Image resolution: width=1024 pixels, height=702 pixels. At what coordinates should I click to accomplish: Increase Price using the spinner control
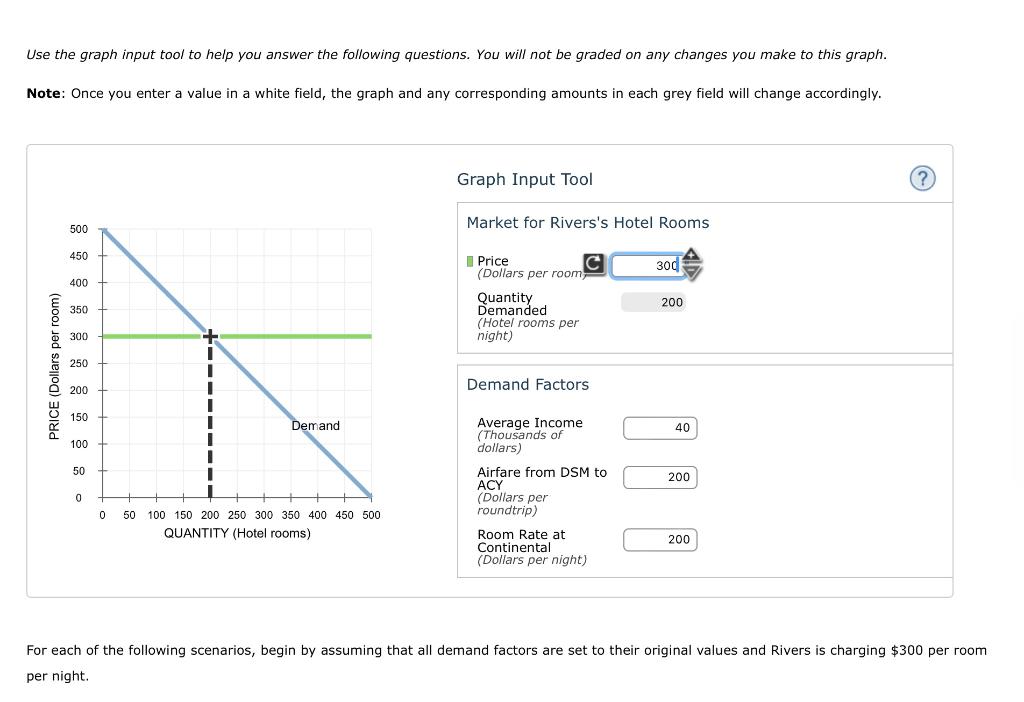[x=690, y=258]
